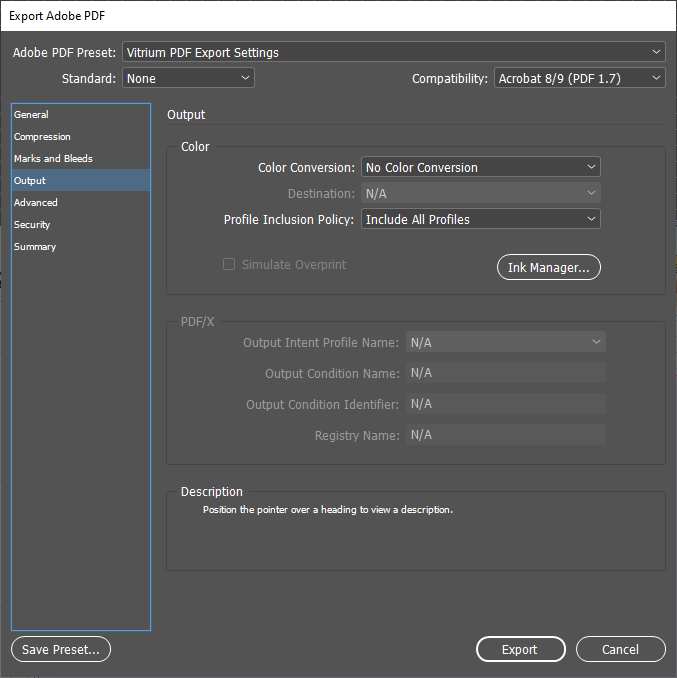Click the Output Condition Identifier field
This screenshot has width=677, height=678.
point(506,404)
